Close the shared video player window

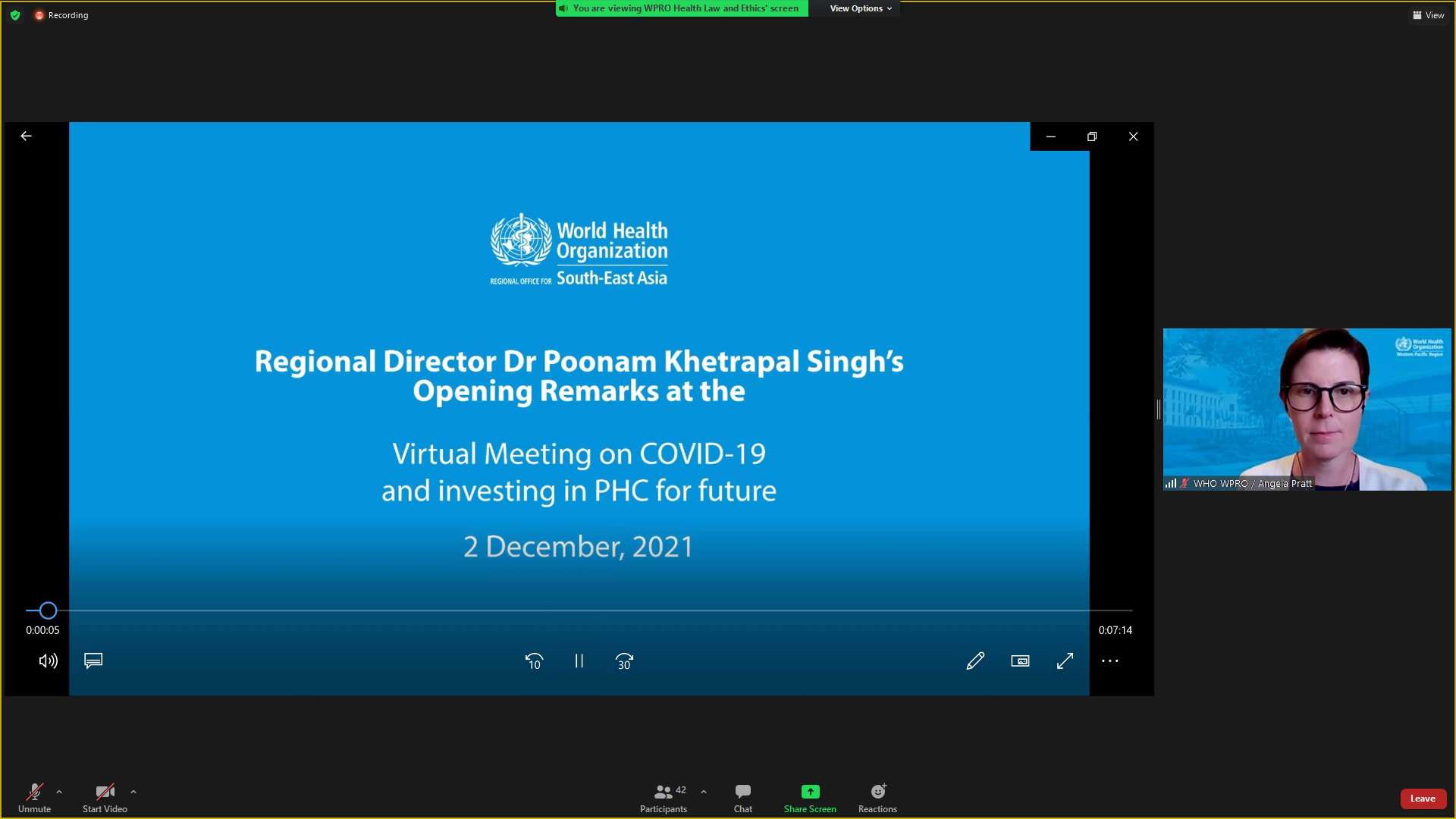coord(1133,136)
